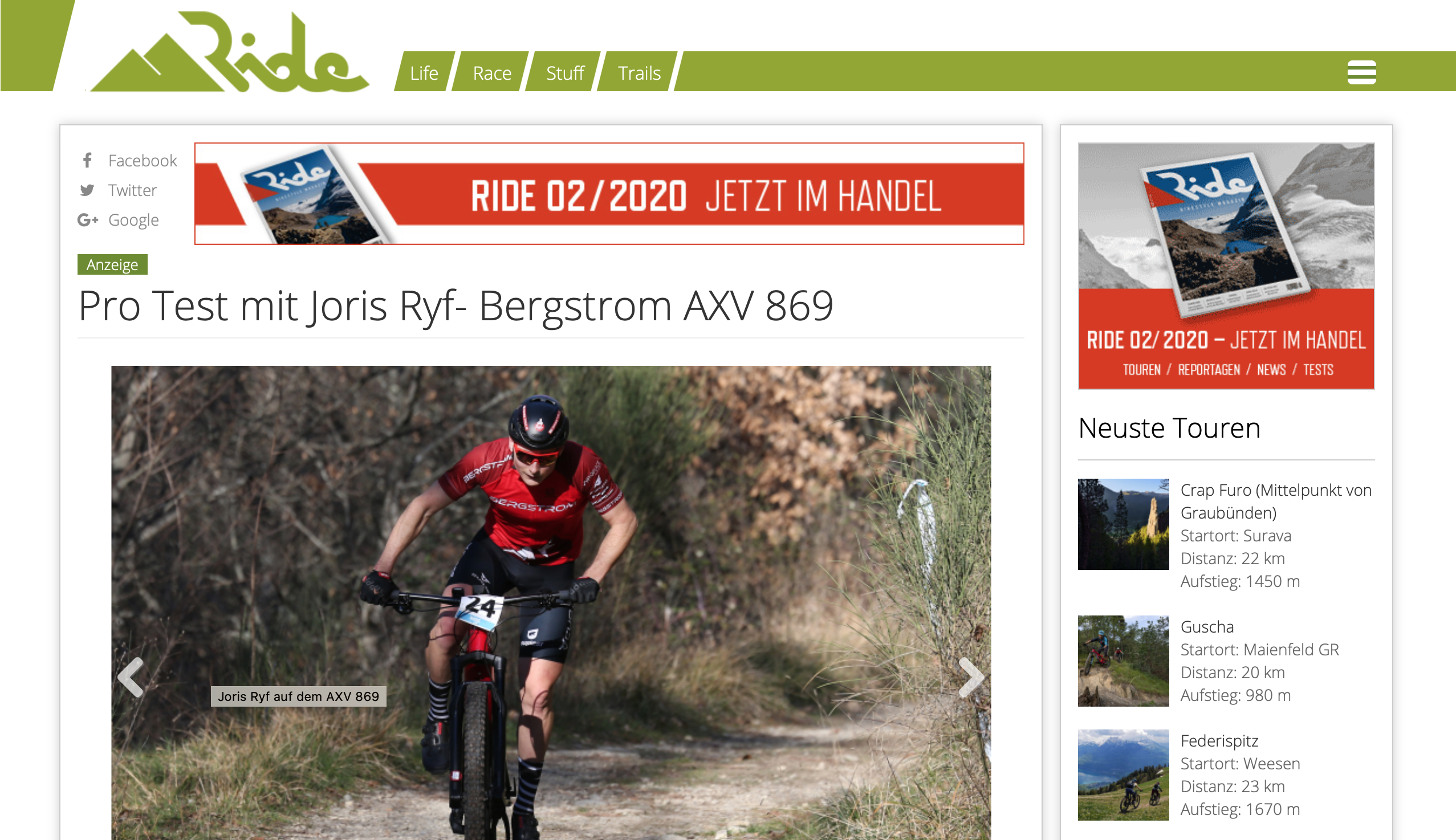This screenshot has height=840, width=1456.
Task: Click the Ride 02/2020 horizontal banner
Action: (x=609, y=193)
